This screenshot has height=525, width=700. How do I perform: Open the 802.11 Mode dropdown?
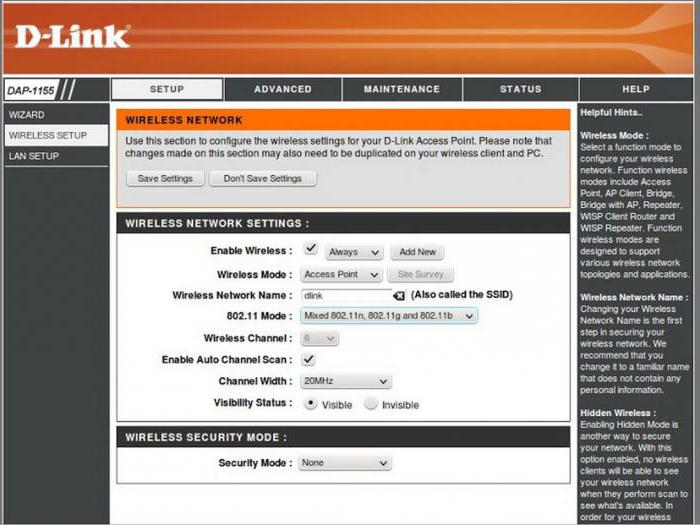click(389, 316)
